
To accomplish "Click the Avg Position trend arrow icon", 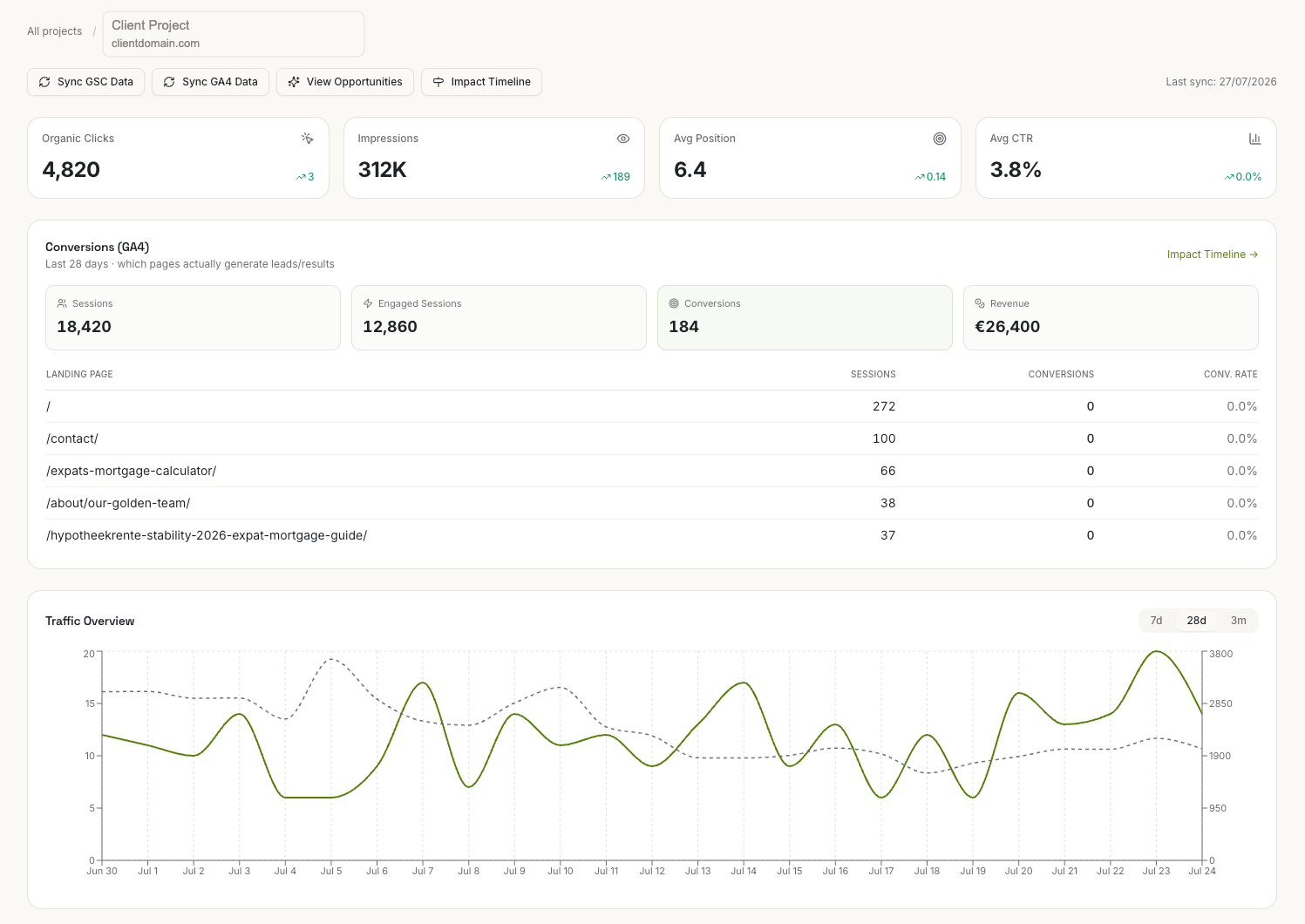I will (920, 177).
